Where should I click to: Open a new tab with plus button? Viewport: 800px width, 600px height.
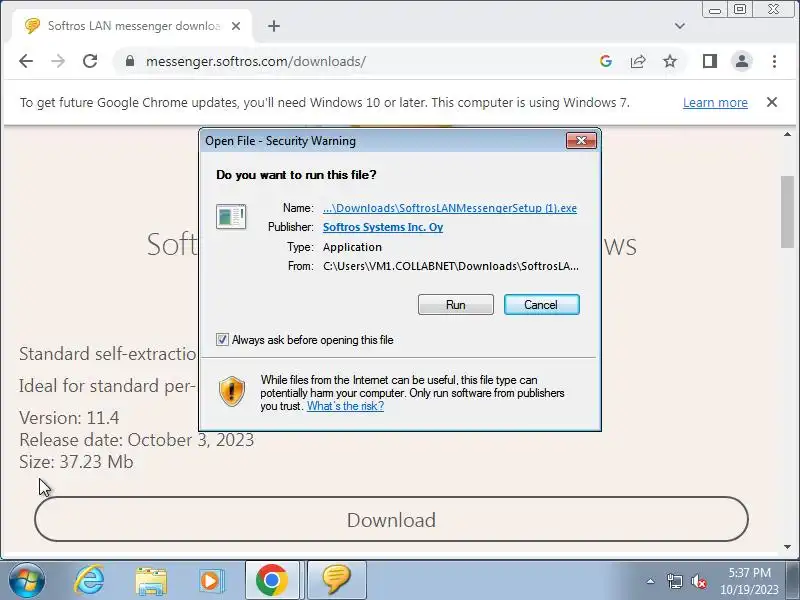pos(274,26)
